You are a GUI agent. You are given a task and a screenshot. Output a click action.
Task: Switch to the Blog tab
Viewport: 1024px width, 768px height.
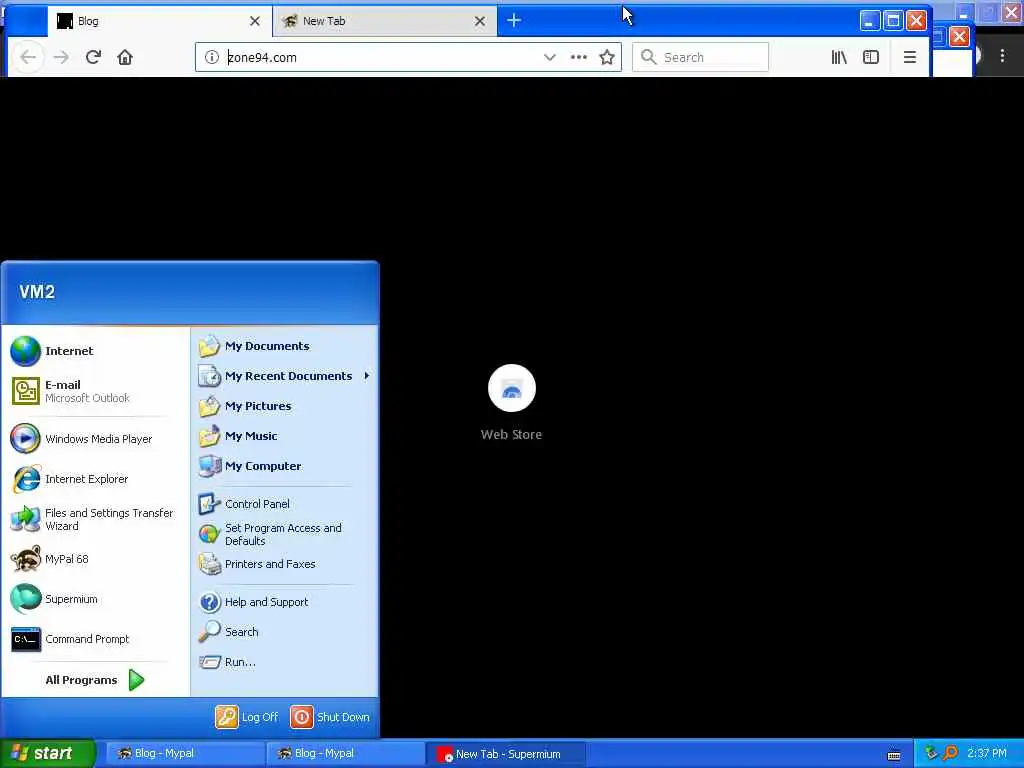coord(159,21)
